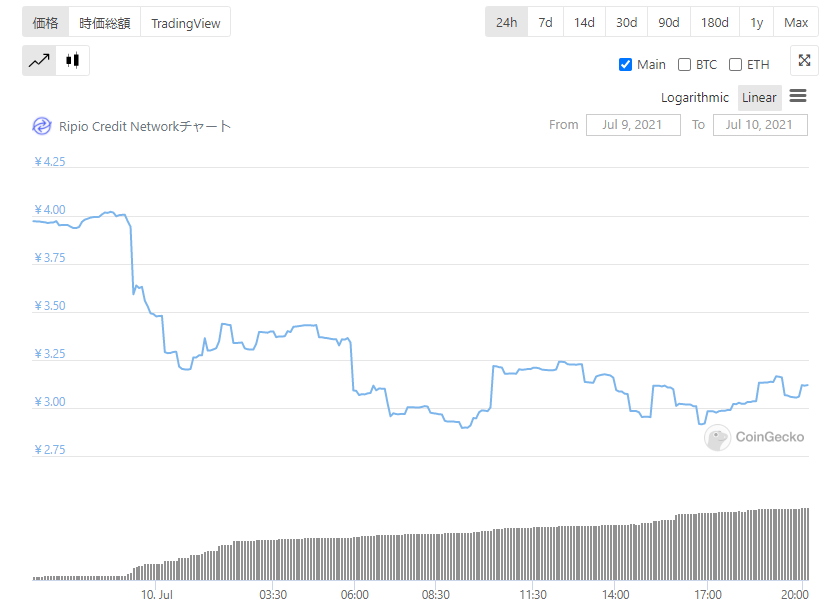Screen dimensions: 837x613
Task: Click the 14:00 time label
Action: [x=615, y=595]
